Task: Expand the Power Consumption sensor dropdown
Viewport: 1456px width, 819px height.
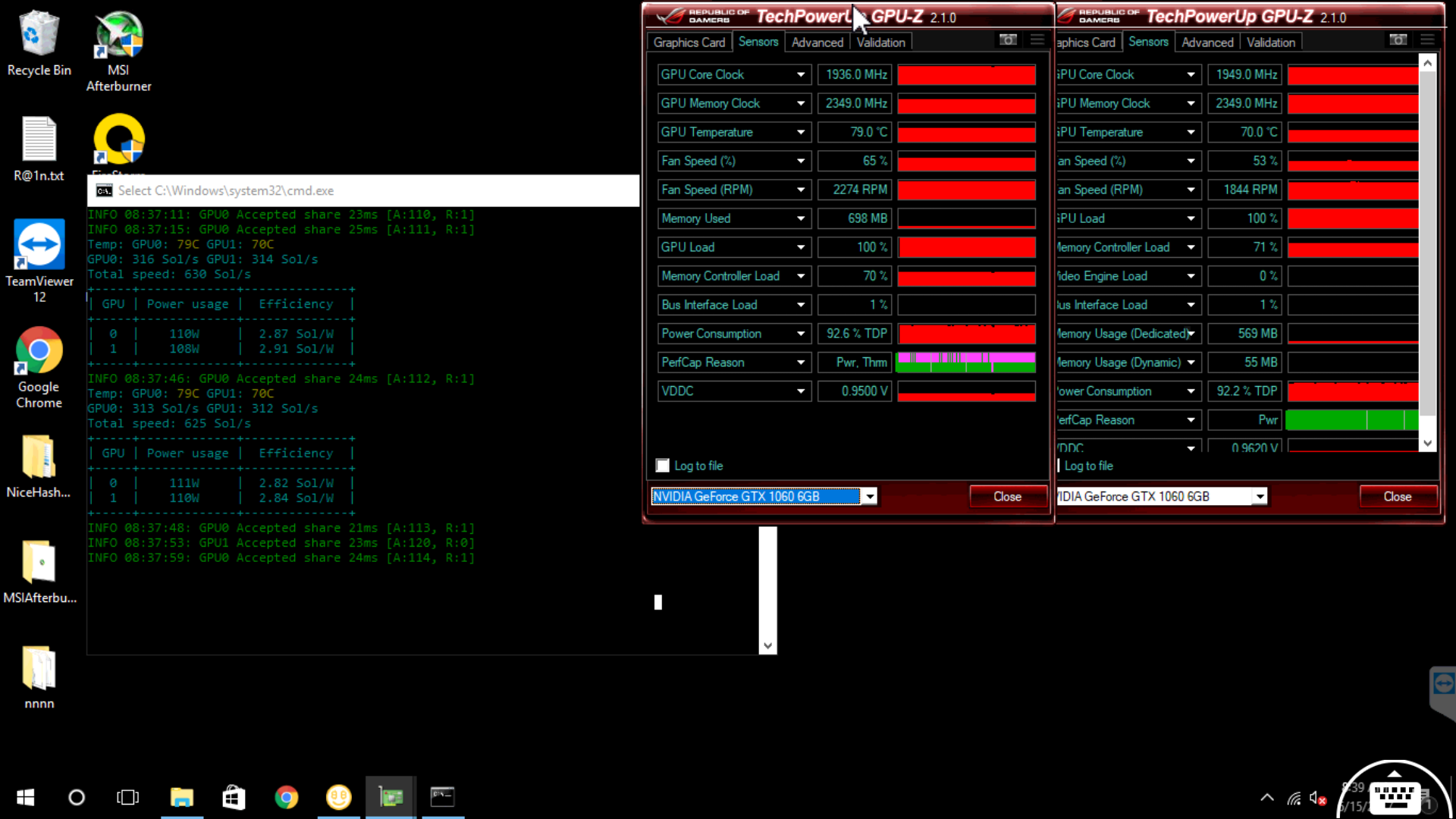Action: [801, 334]
